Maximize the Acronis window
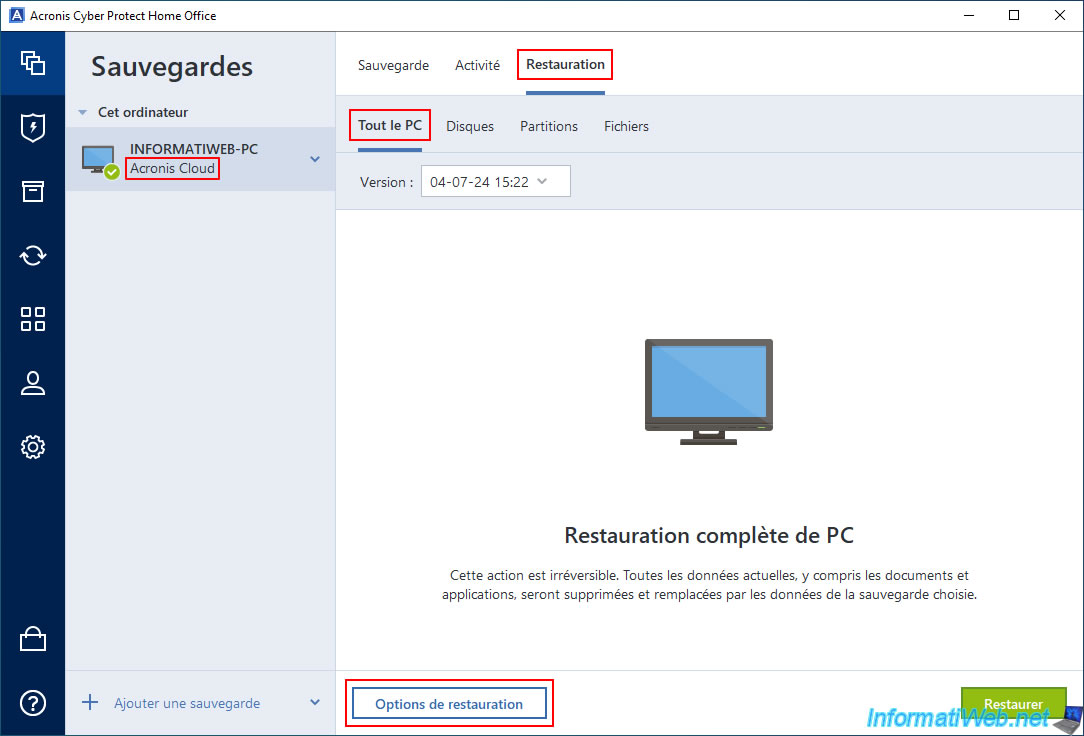The height and width of the screenshot is (736, 1084). click(x=1013, y=15)
